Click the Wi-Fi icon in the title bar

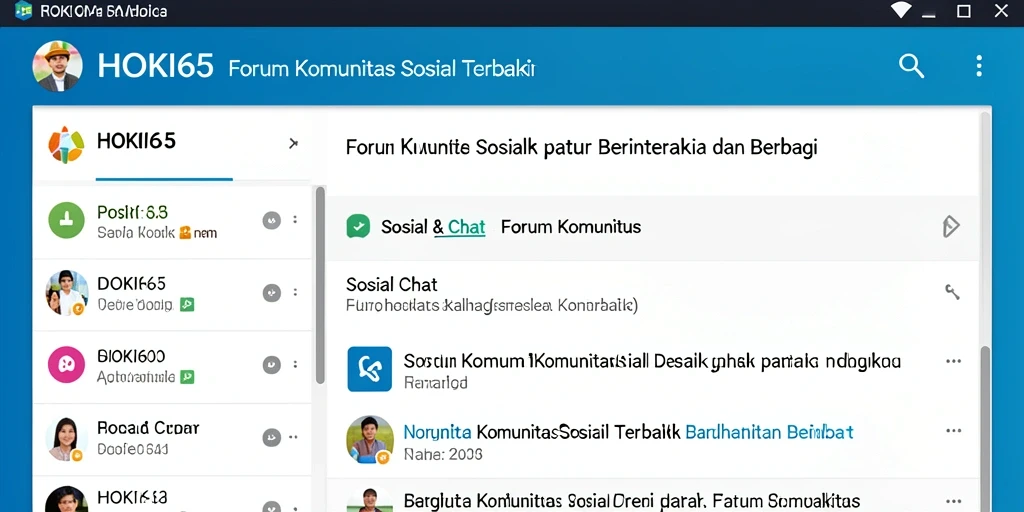click(901, 10)
